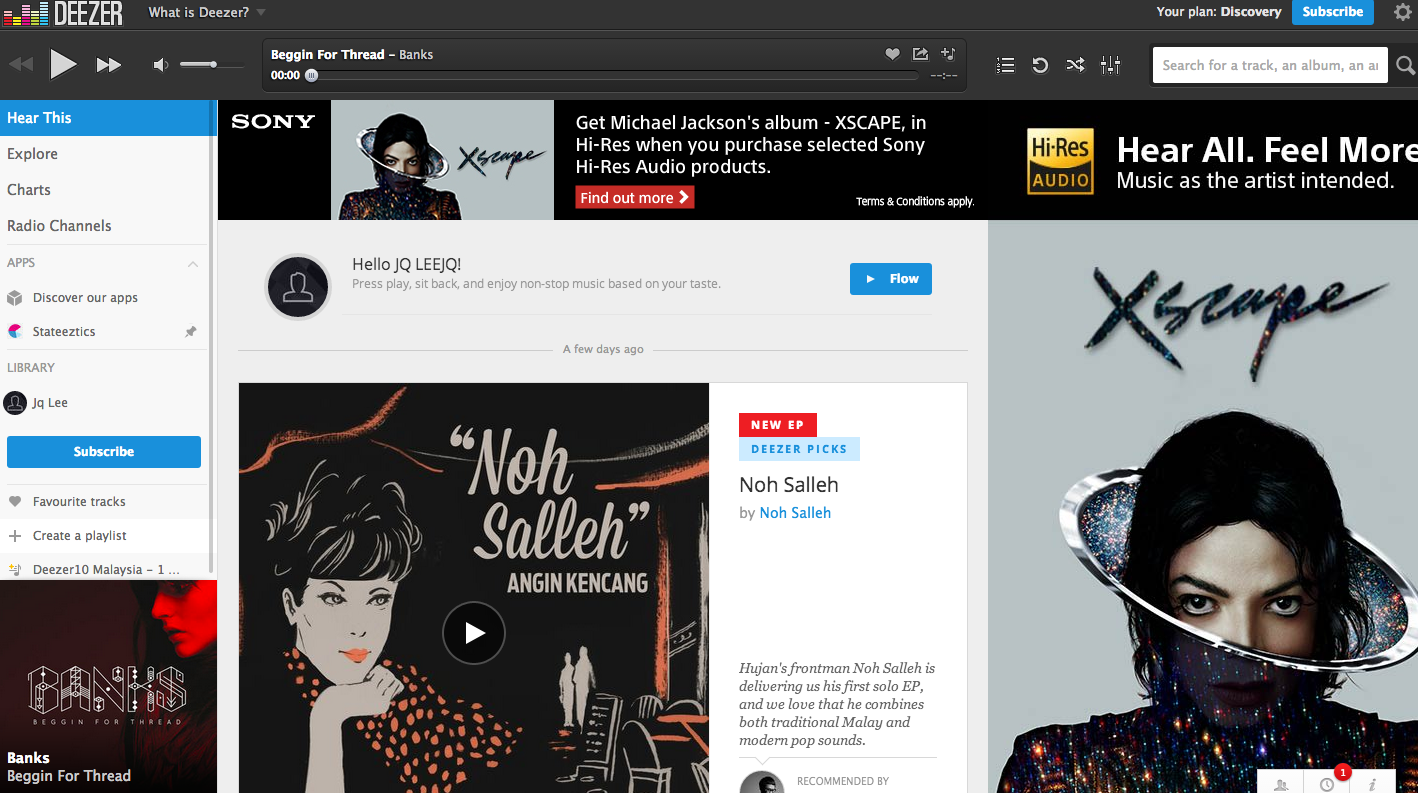Click the recommender avatar beside RECOMMENDED BY
The height and width of the screenshot is (793, 1418).
pyautogui.click(x=762, y=783)
